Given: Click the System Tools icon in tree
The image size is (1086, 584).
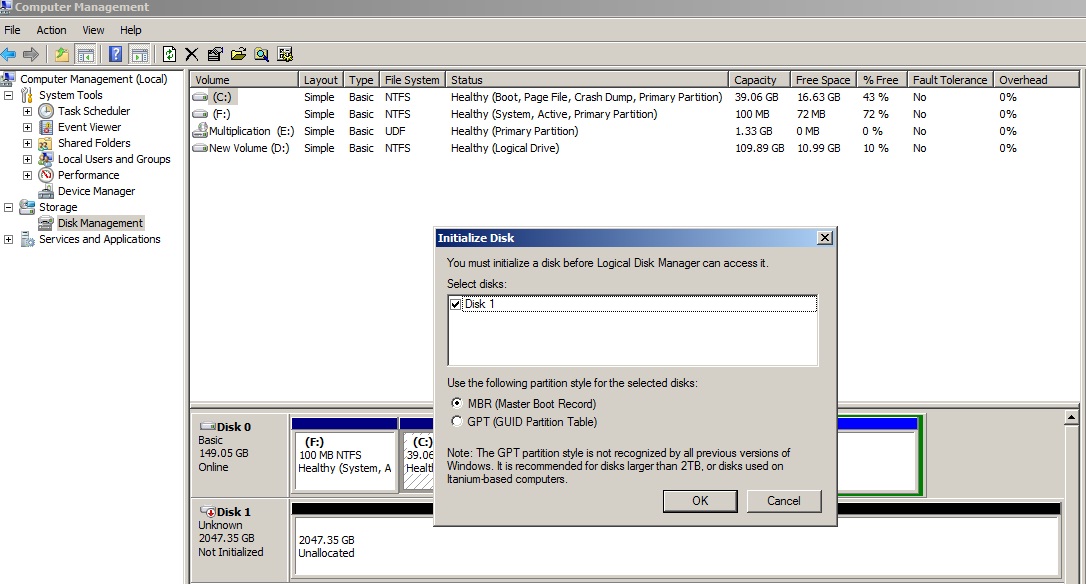Looking at the screenshot, I should [27, 95].
